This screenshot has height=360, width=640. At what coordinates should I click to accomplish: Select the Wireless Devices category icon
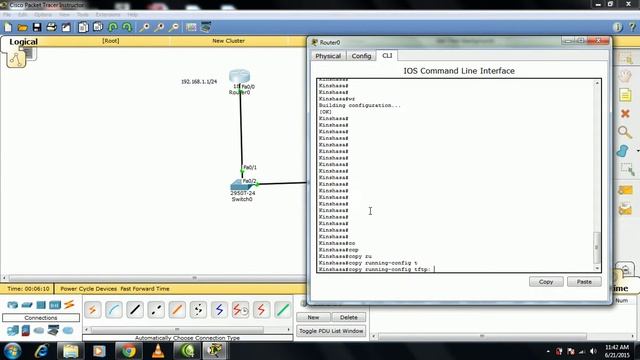[x=55, y=305]
